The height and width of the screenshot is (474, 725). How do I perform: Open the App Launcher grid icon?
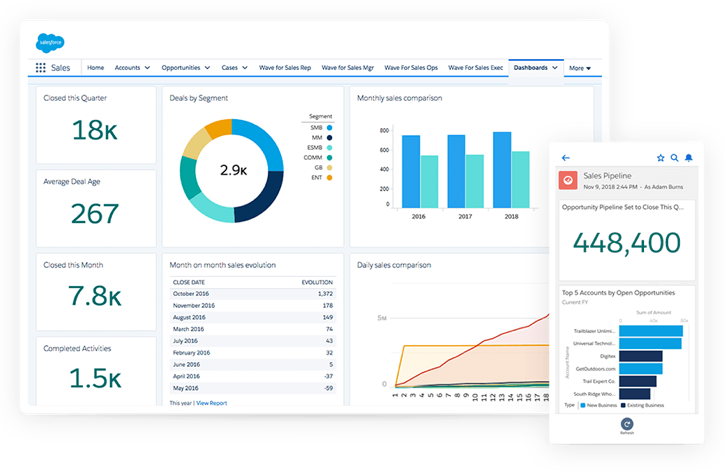tap(40, 68)
